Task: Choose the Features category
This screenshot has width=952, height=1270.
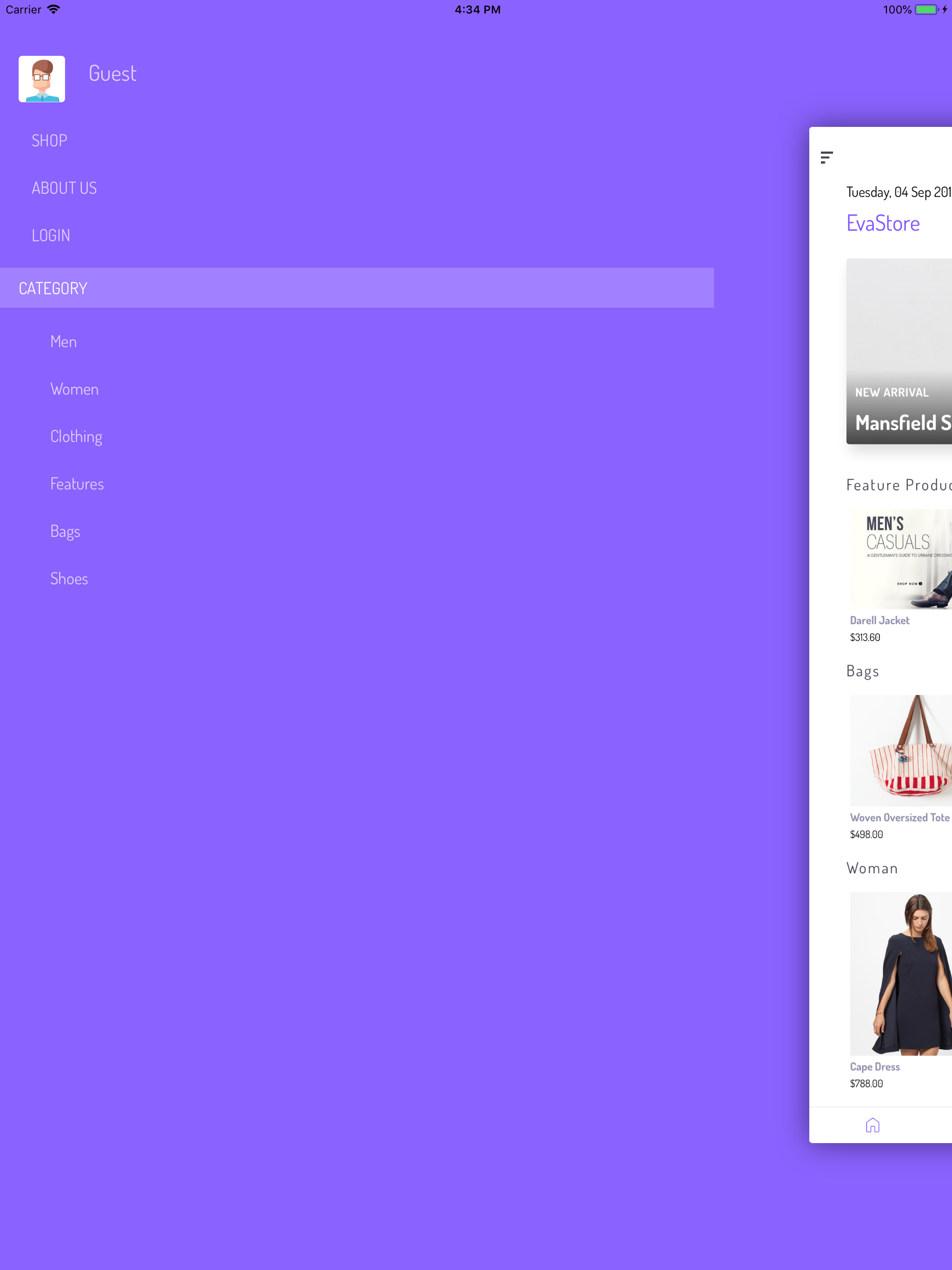Action: [x=77, y=484]
